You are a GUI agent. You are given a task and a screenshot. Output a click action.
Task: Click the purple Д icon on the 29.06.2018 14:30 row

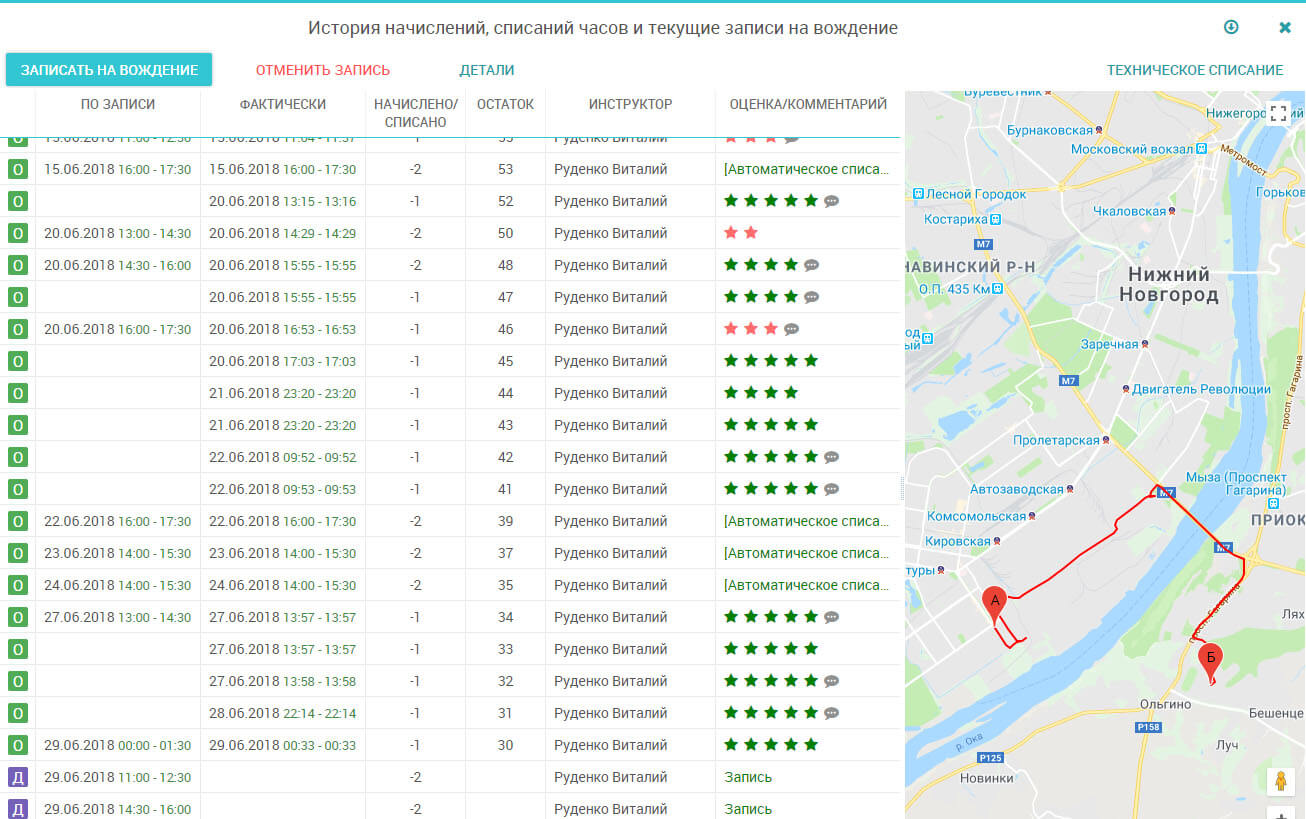18,809
